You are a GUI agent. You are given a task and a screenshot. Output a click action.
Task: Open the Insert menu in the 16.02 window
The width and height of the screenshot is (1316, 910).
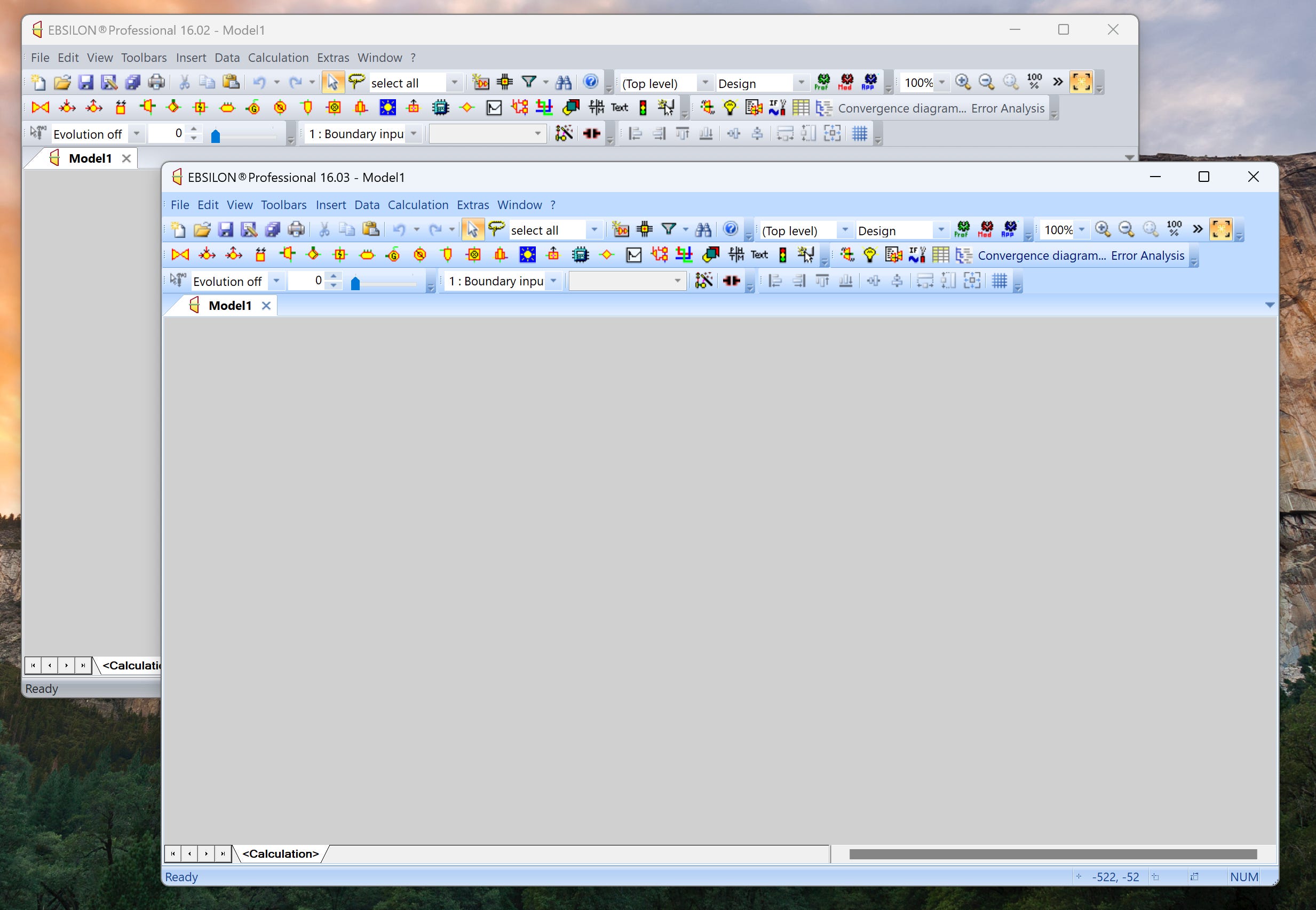click(191, 58)
